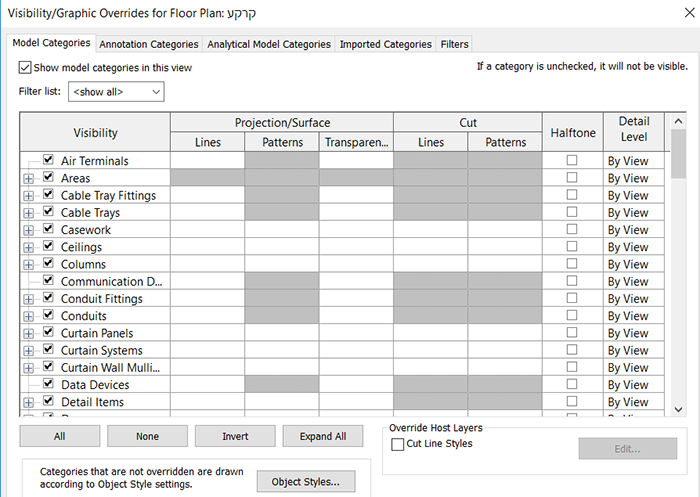700x497 pixels.
Task: Toggle Ceilings visibility checkbox
Action: (x=48, y=246)
